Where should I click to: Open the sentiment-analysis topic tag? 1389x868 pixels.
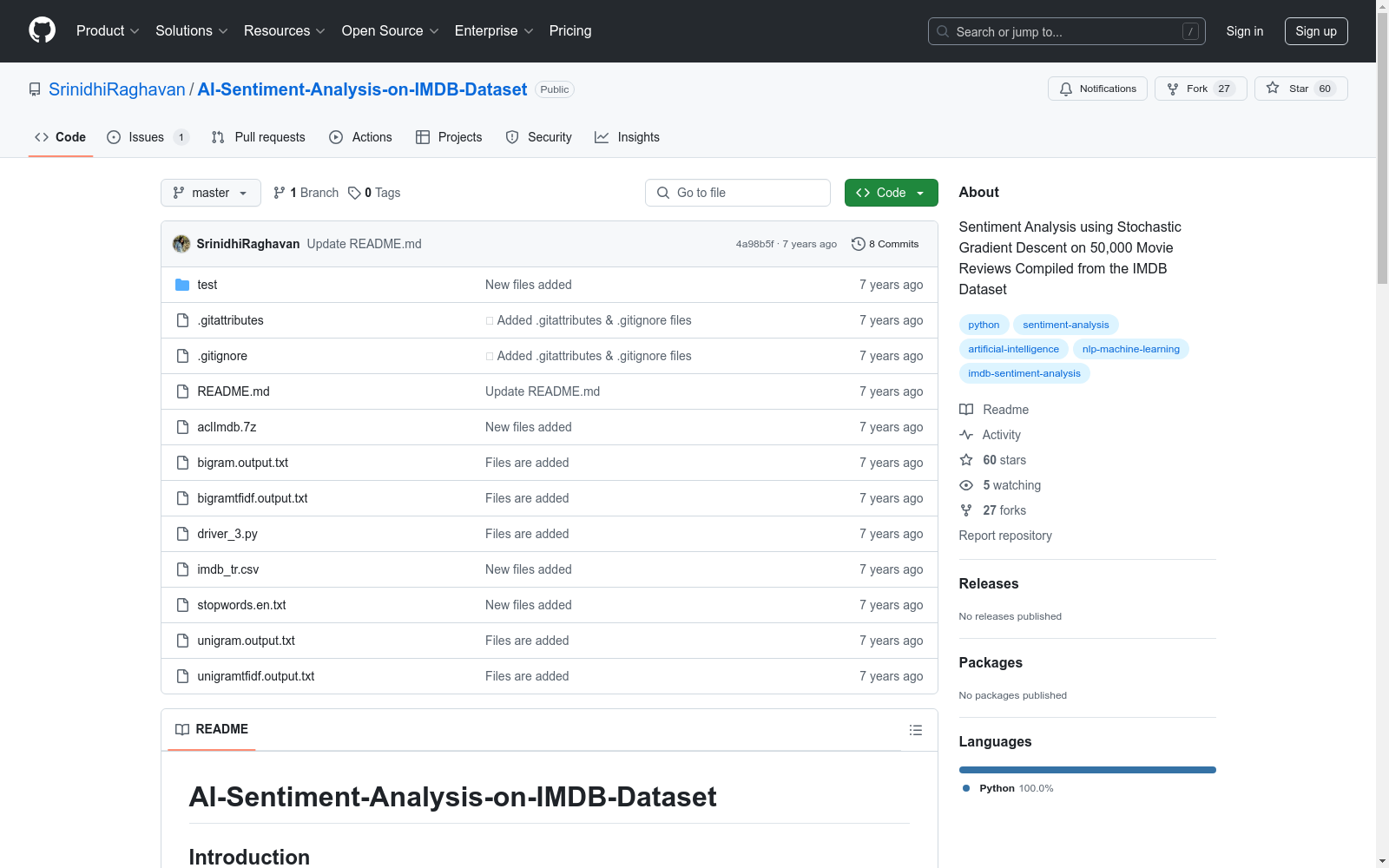[x=1066, y=325]
